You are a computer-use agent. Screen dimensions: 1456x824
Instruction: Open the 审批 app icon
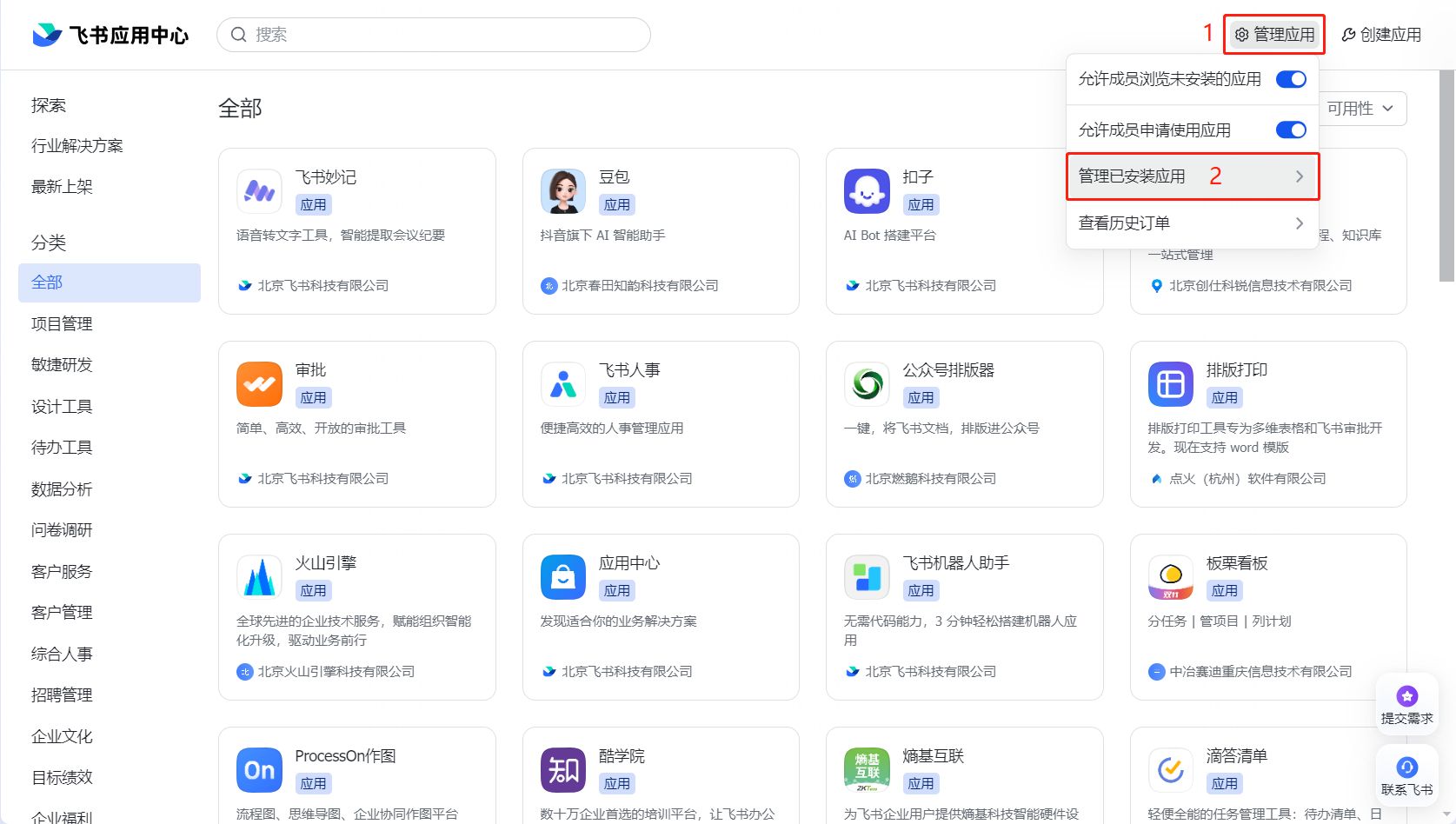[259, 384]
